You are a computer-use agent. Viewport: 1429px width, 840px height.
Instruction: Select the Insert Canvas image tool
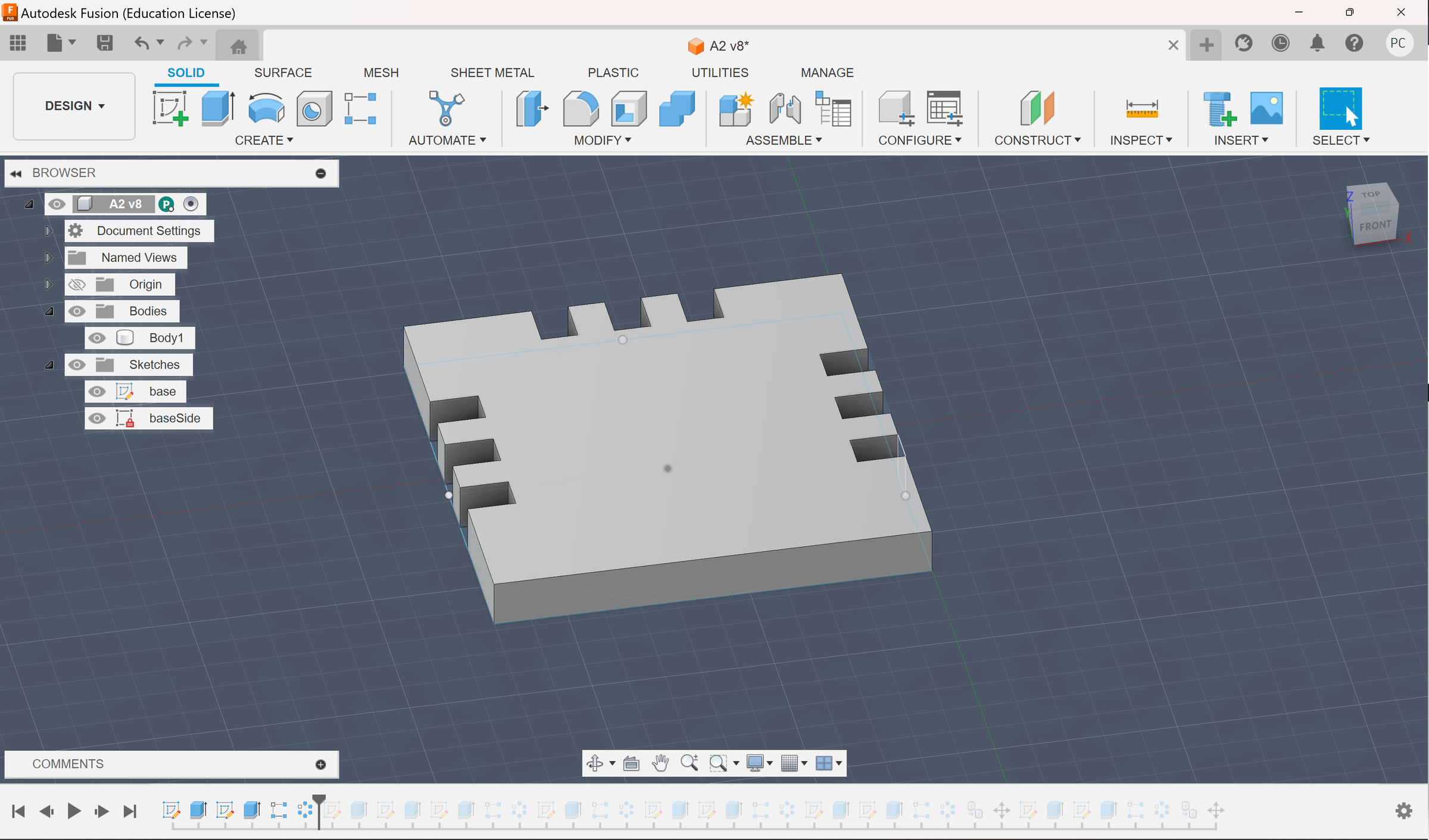pos(1266,108)
